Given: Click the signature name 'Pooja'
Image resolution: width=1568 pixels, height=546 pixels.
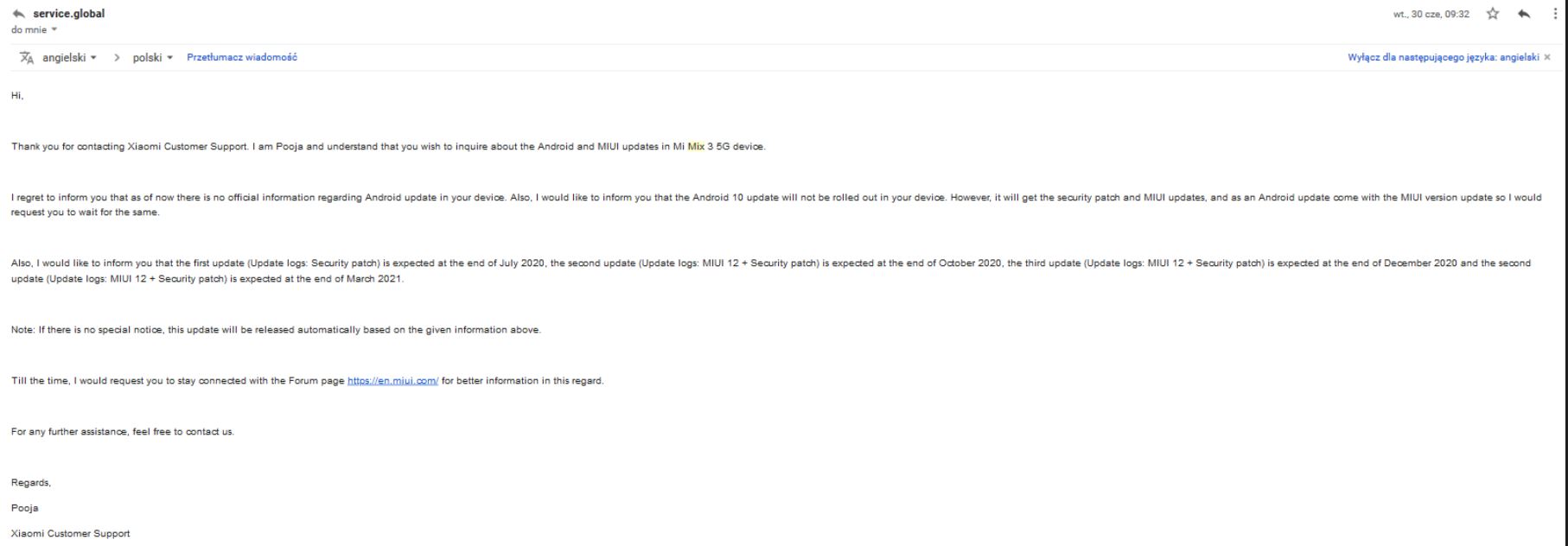Looking at the screenshot, I should click(x=25, y=508).
